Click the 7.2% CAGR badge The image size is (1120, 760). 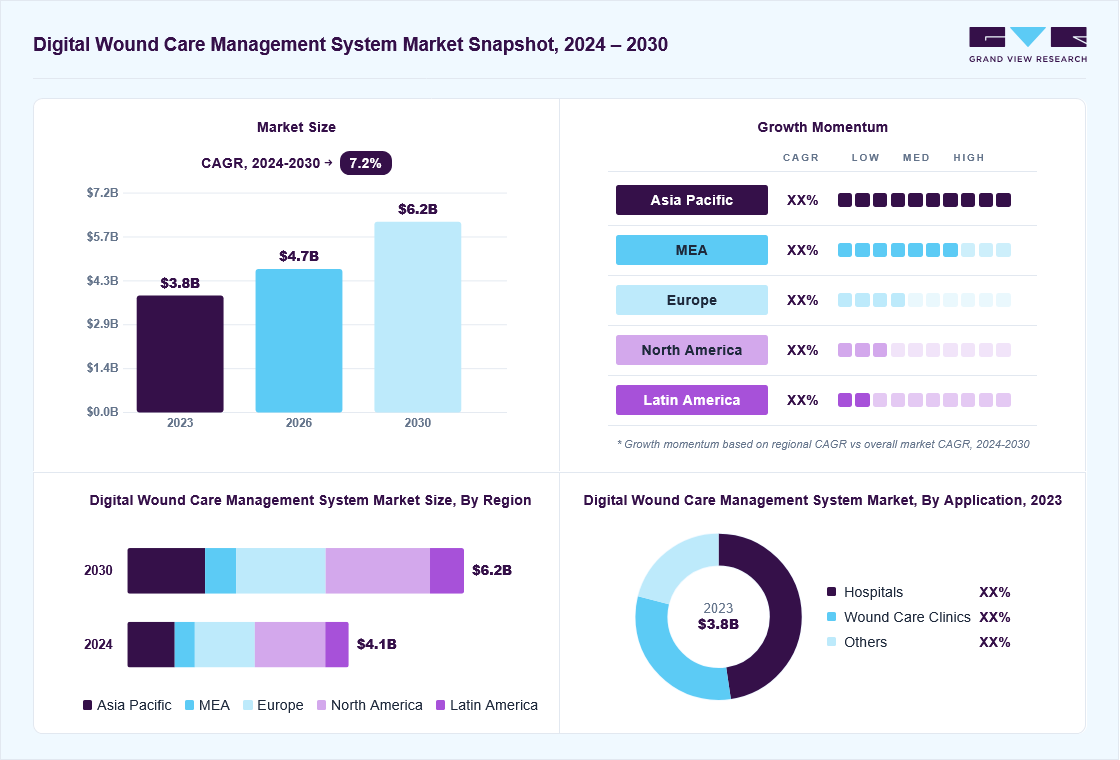[x=366, y=163]
